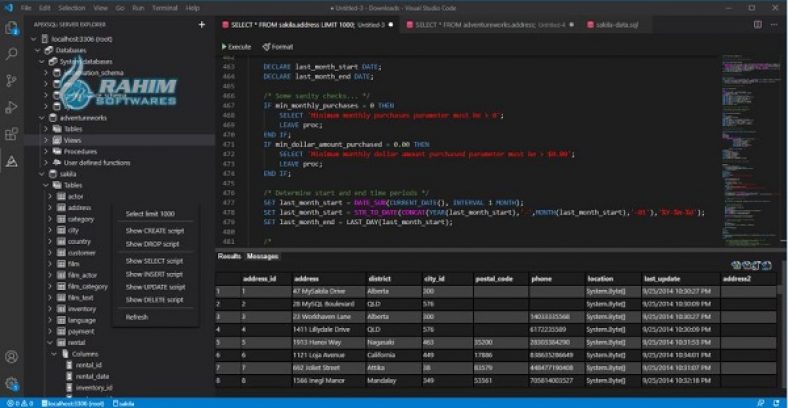
Task: Open the Source Control view icon
Action: coord(11,81)
